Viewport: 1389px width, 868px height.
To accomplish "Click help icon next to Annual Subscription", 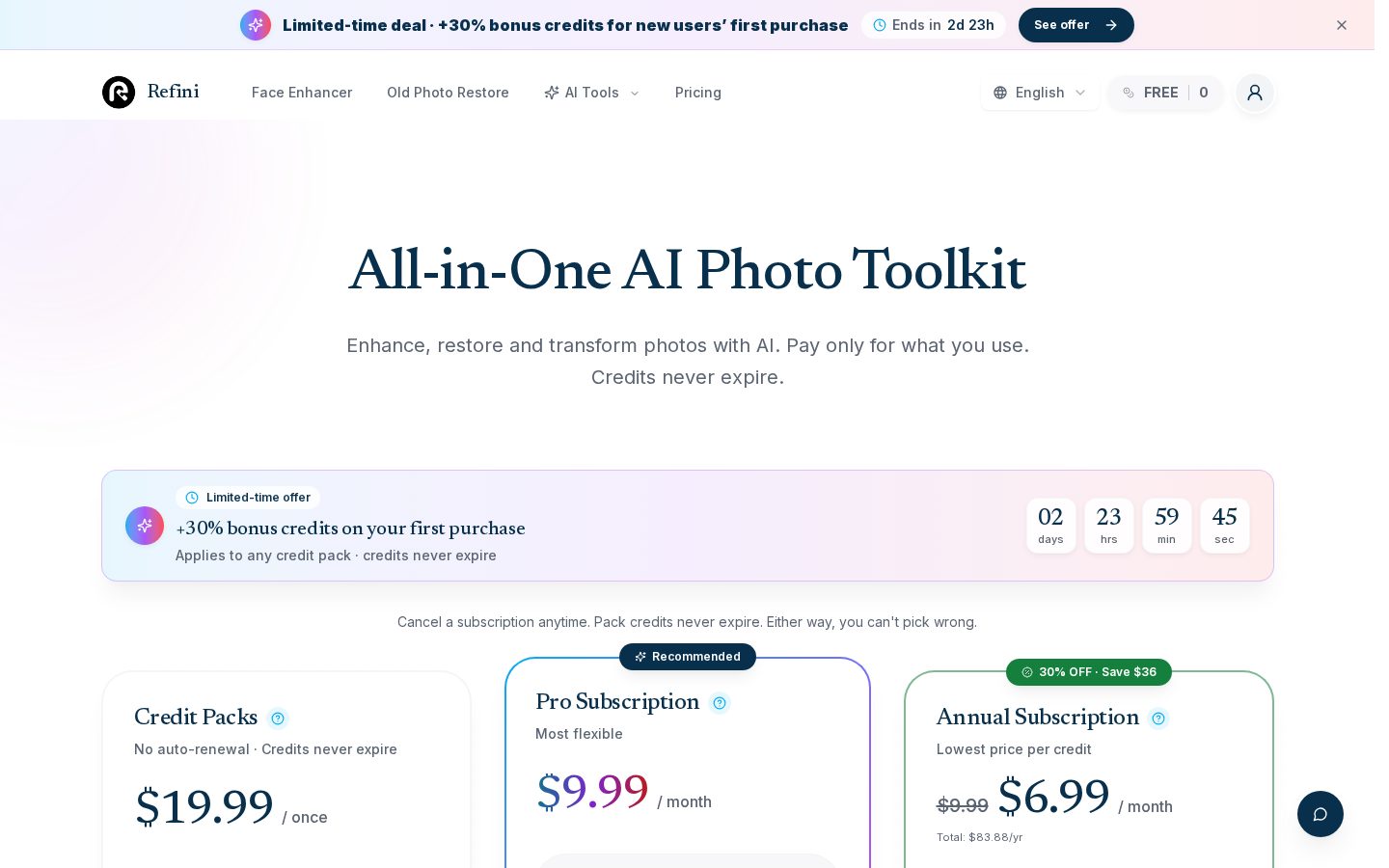I will pos(1158,719).
